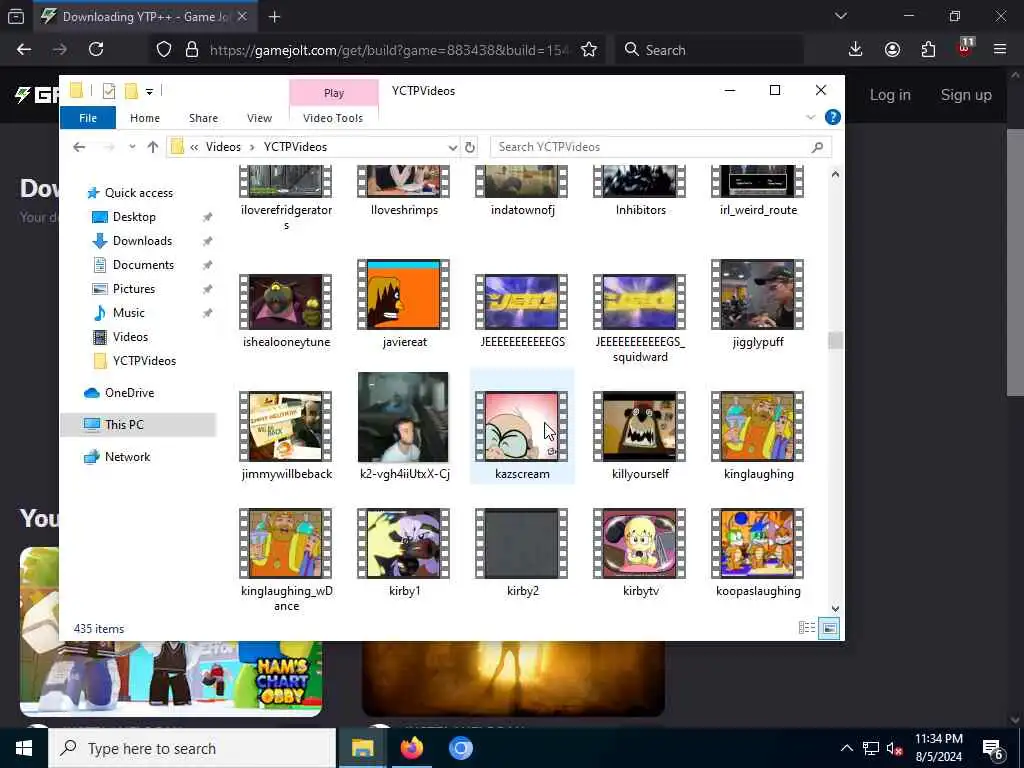Viewport: 1024px width, 768px height.
Task: Refresh the YCTPVideos folder view
Action: (x=470, y=147)
